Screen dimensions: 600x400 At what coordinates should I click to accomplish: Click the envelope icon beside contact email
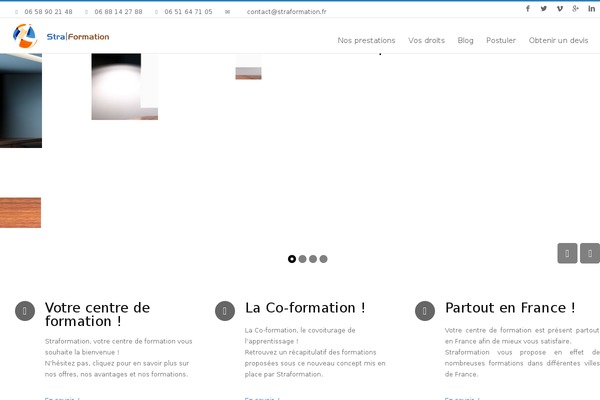(227, 12)
